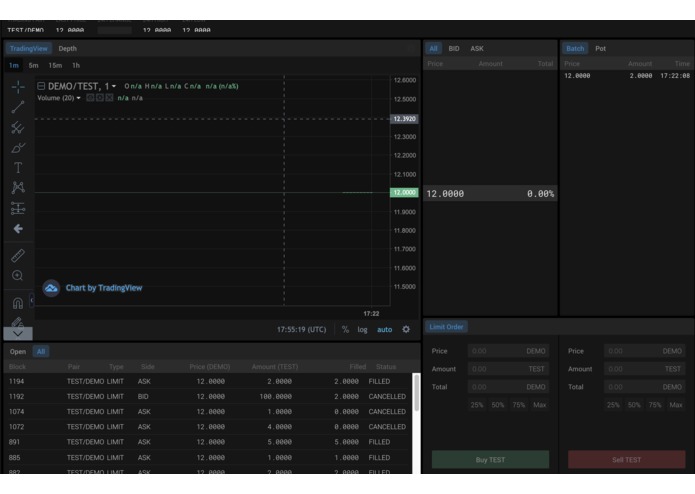Select the Limit Order tab

click(446, 327)
